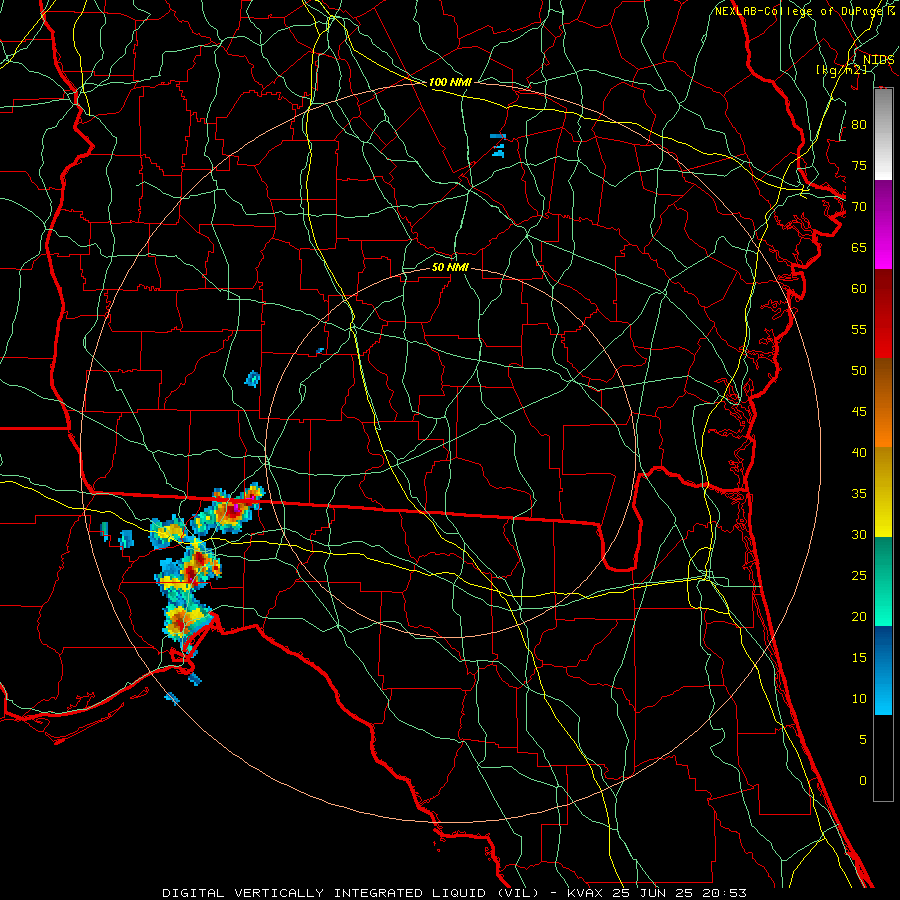Click the tiny blue echo inside the 50 NMI ring

(x=320, y=350)
